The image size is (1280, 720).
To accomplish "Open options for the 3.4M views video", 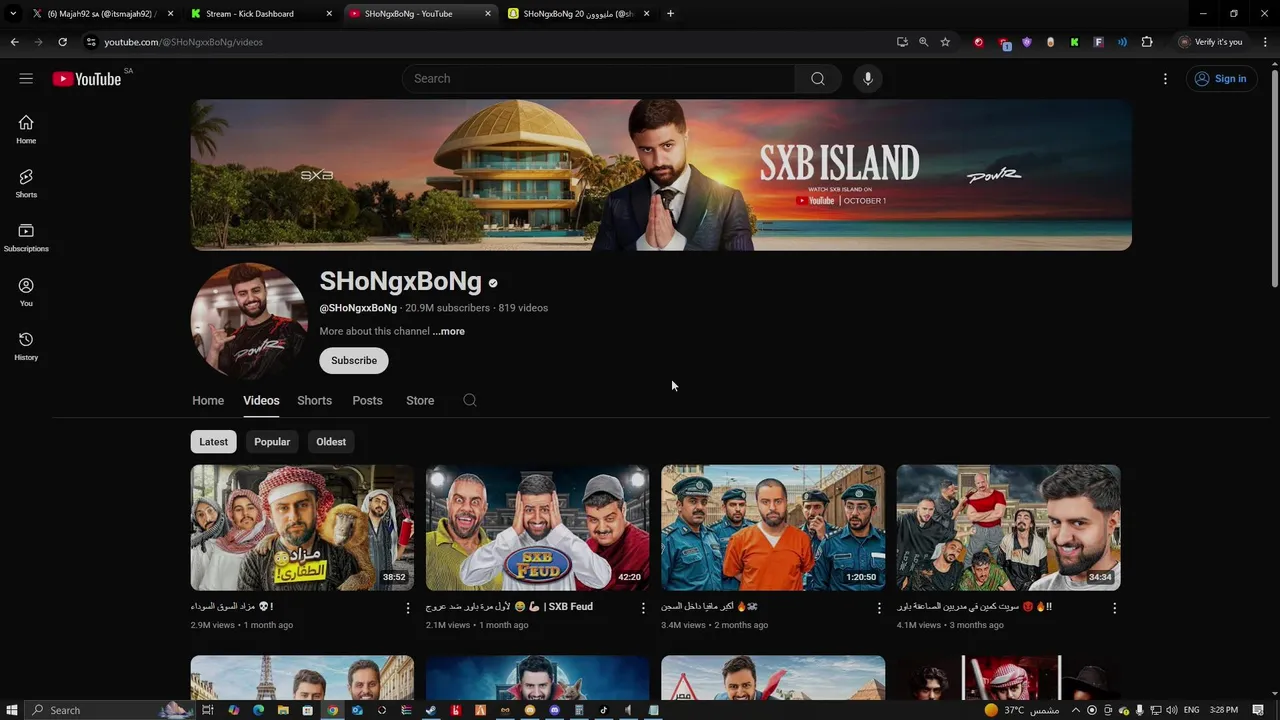I will click(x=879, y=608).
